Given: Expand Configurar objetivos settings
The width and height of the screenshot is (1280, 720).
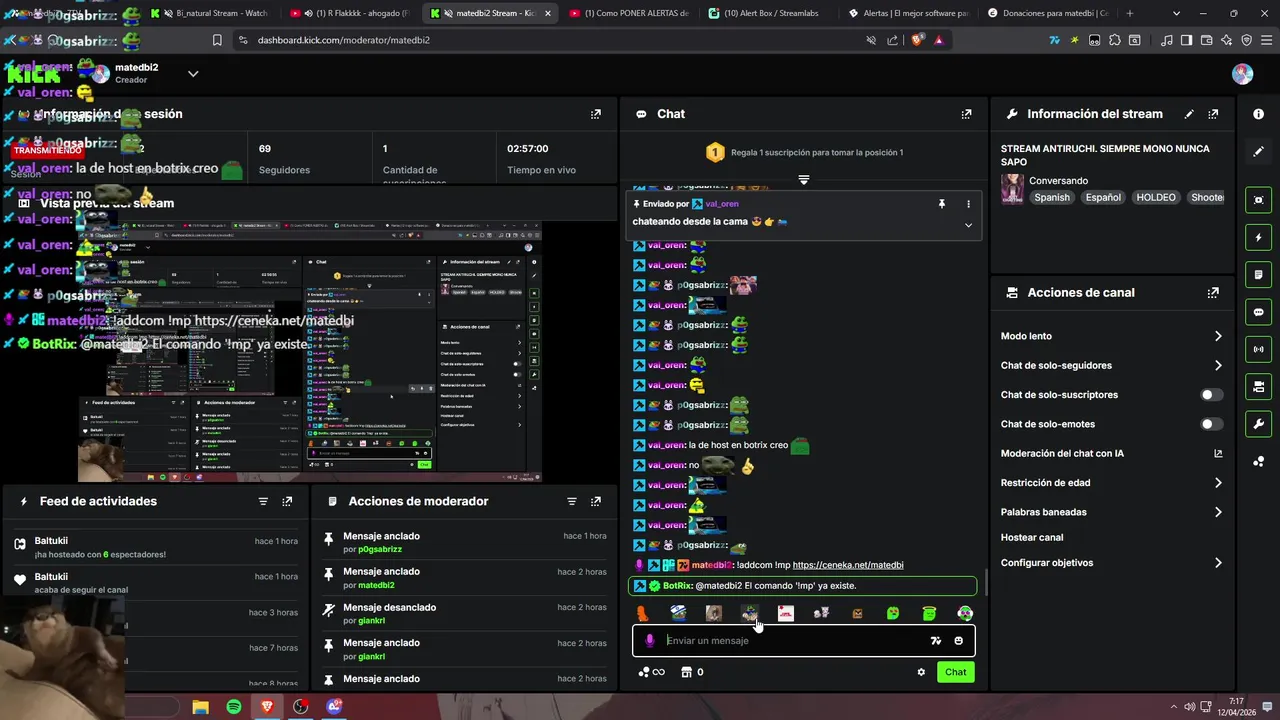Looking at the screenshot, I should coord(1218,563).
